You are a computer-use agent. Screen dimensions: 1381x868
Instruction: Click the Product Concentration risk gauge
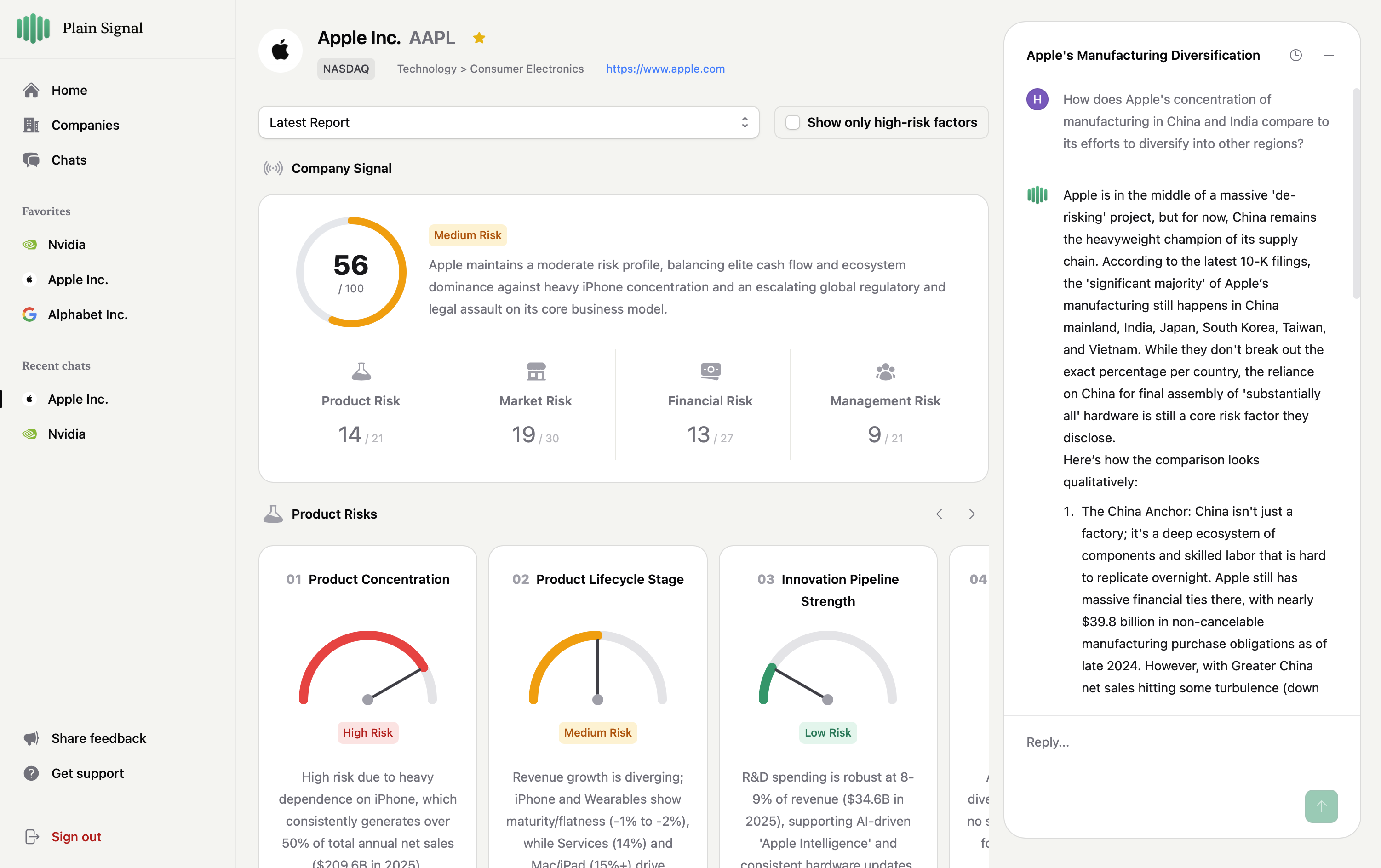[367, 668]
